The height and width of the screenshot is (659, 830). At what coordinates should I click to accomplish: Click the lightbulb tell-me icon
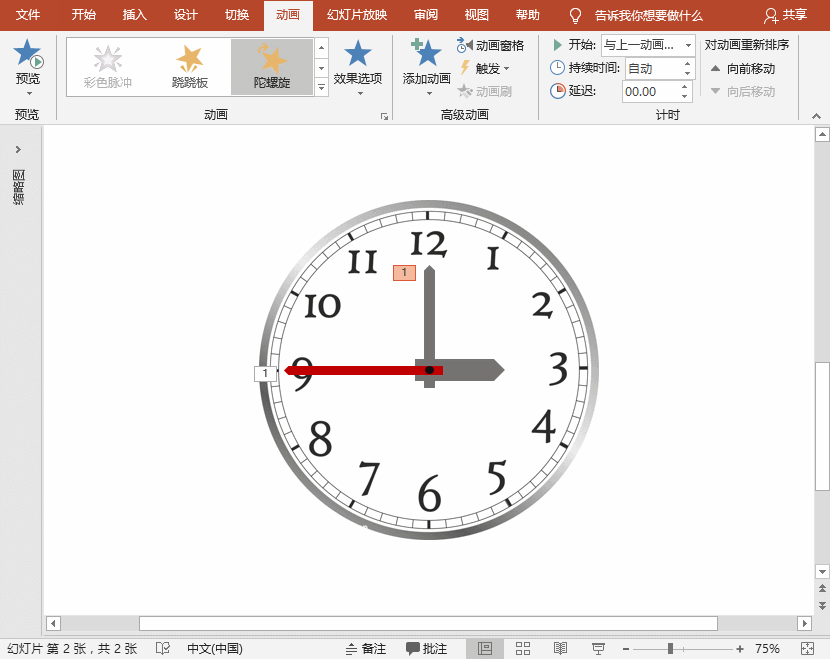(575, 15)
